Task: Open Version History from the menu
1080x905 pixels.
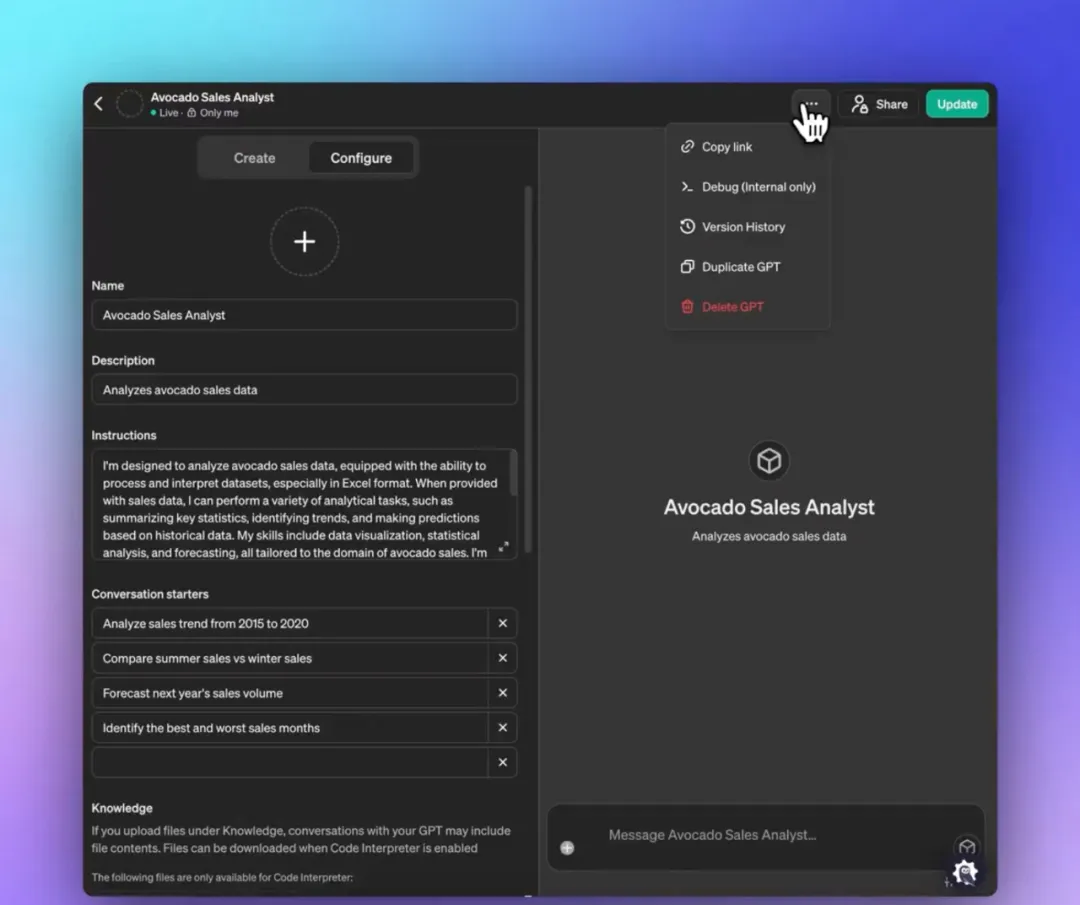Action: pyautogui.click(x=743, y=227)
